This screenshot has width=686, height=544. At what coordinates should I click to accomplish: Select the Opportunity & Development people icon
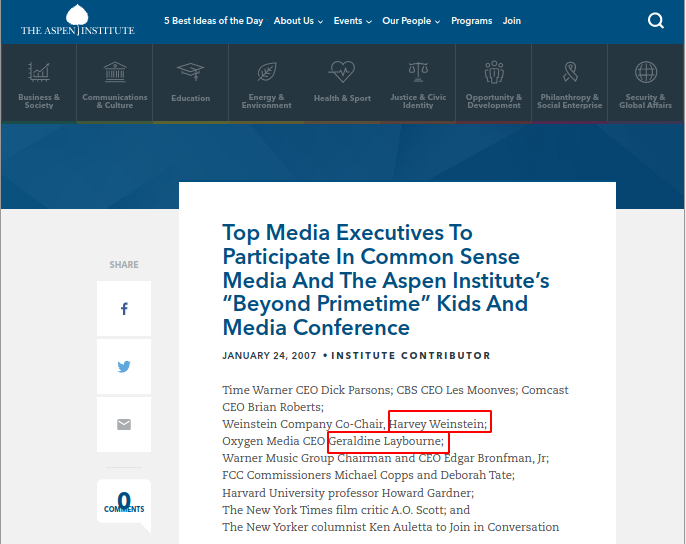point(494,72)
